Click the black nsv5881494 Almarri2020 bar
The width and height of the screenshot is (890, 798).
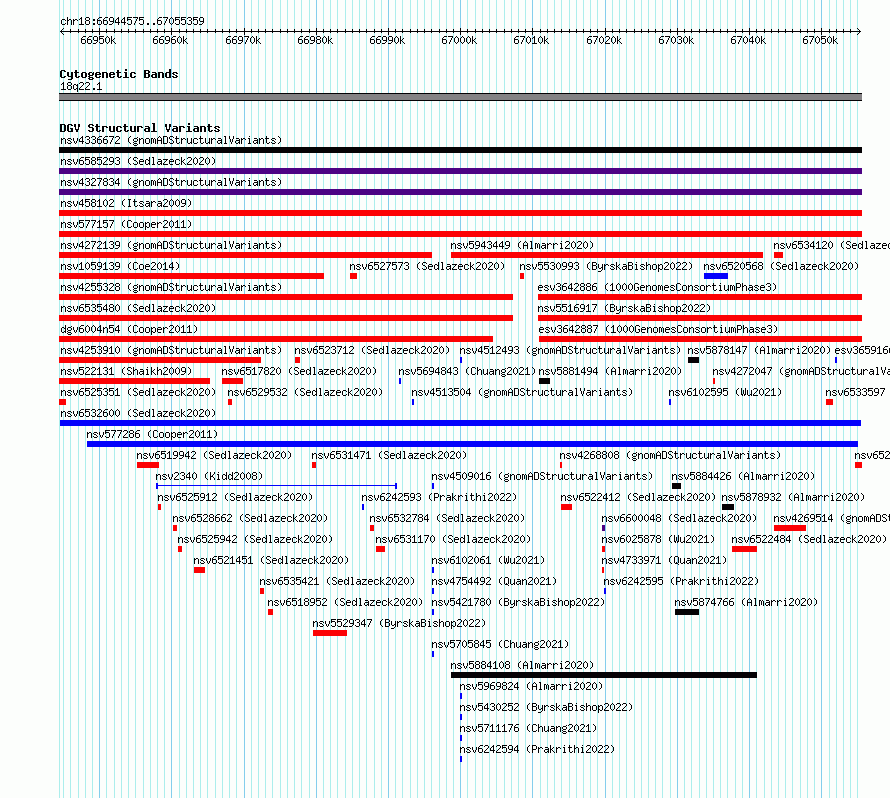(x=544, y=381)
